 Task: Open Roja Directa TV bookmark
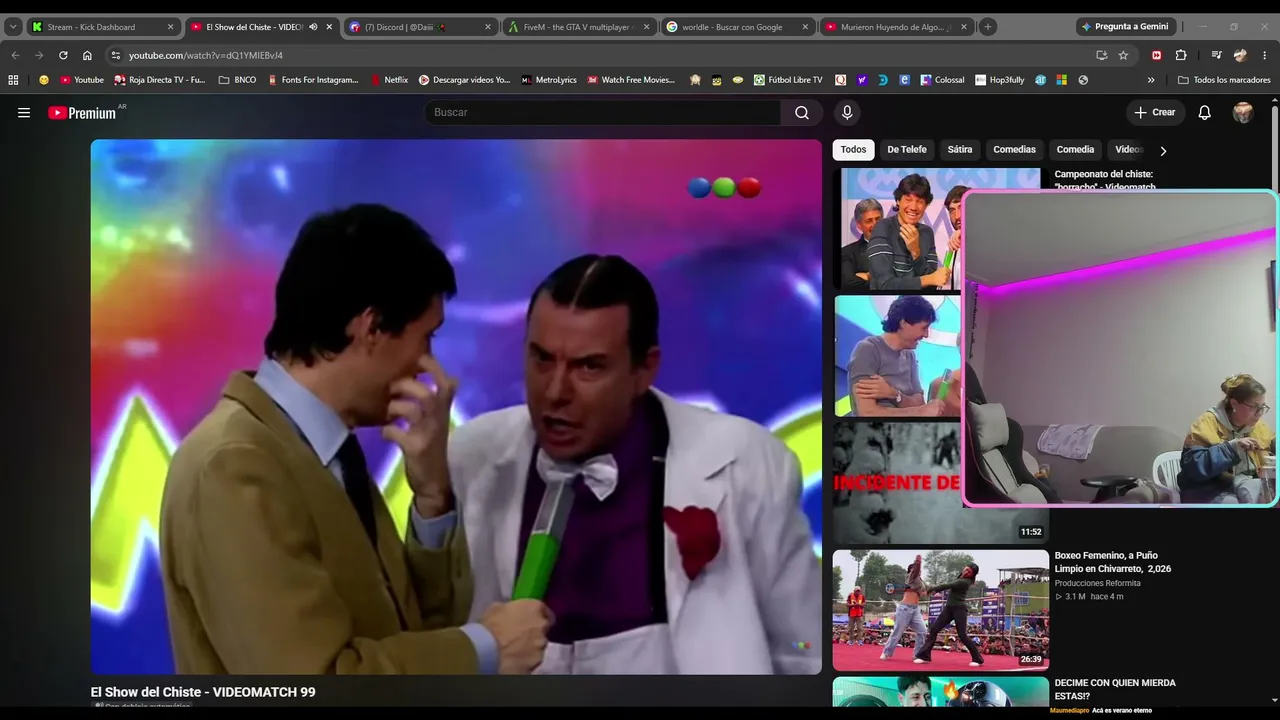[x=160, y=80]
